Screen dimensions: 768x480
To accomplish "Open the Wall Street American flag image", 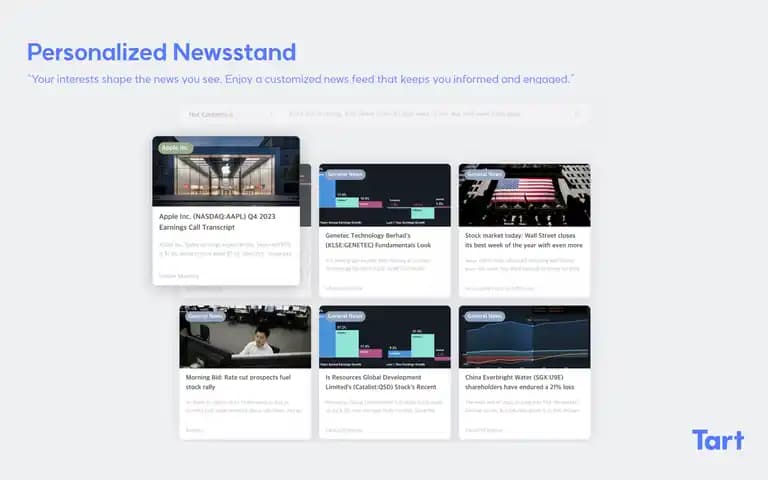I will (x=524, y=195).
